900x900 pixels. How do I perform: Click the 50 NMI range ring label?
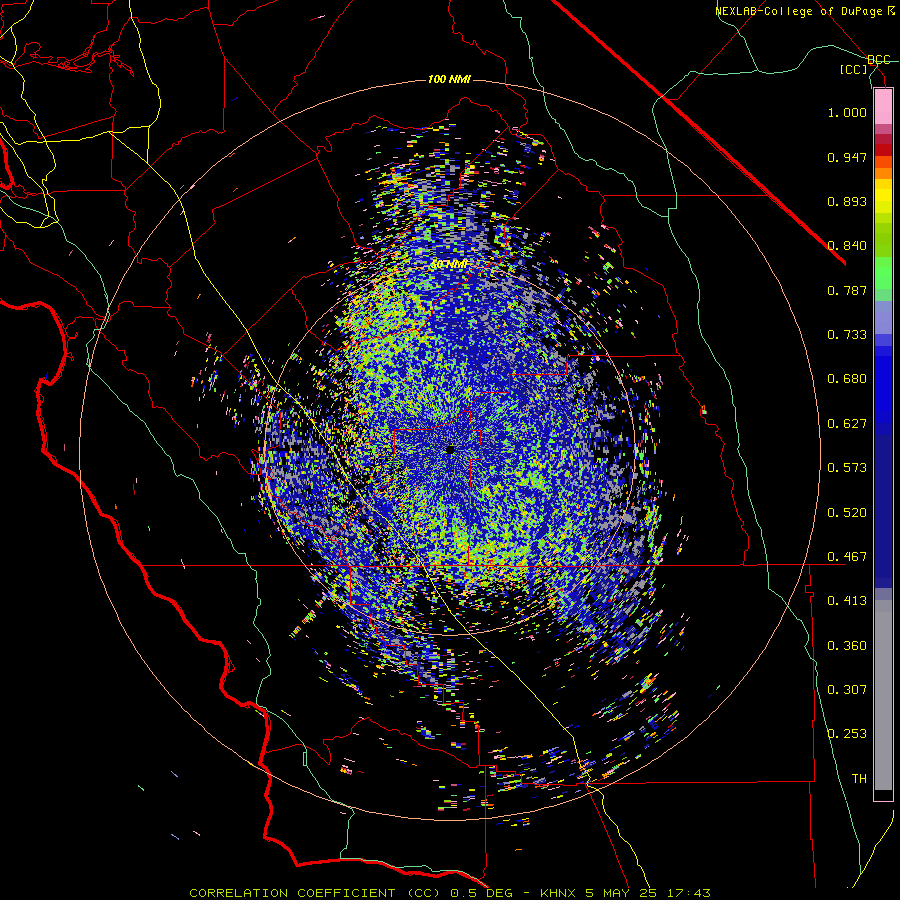coord(449,264)
